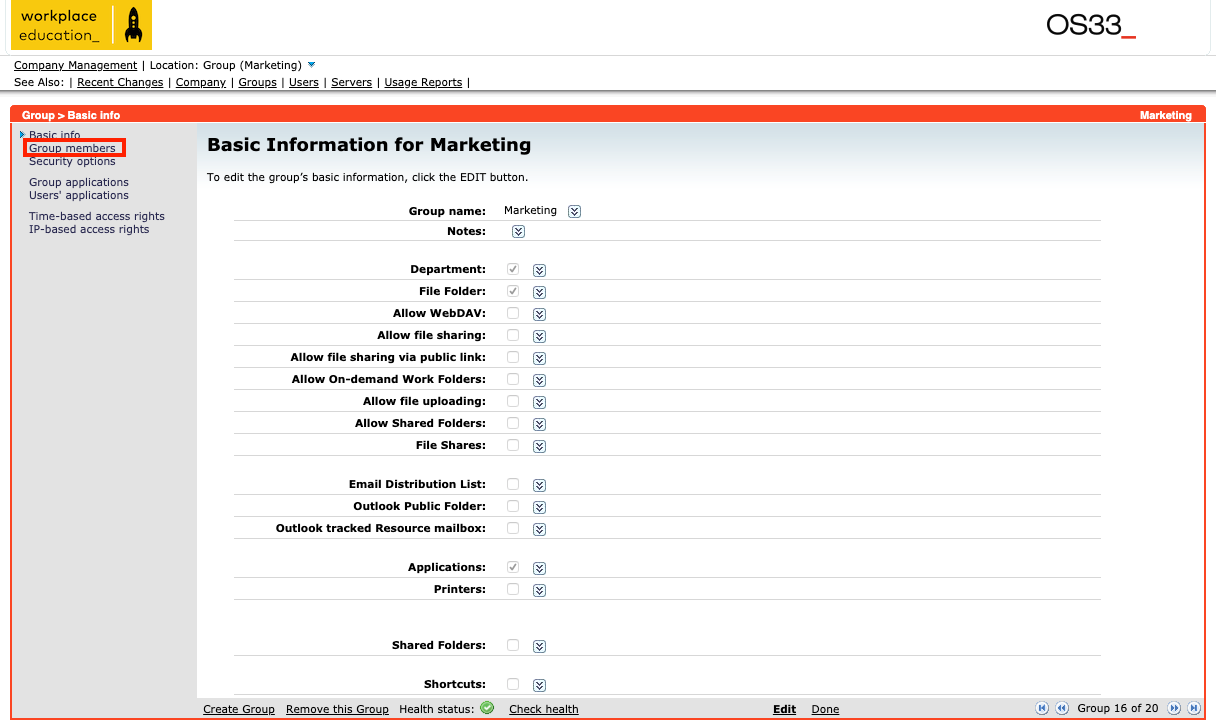Toggle the Allow WebDAV checkbox
This screenshot has width=1216, height=725.
point(513,313)
